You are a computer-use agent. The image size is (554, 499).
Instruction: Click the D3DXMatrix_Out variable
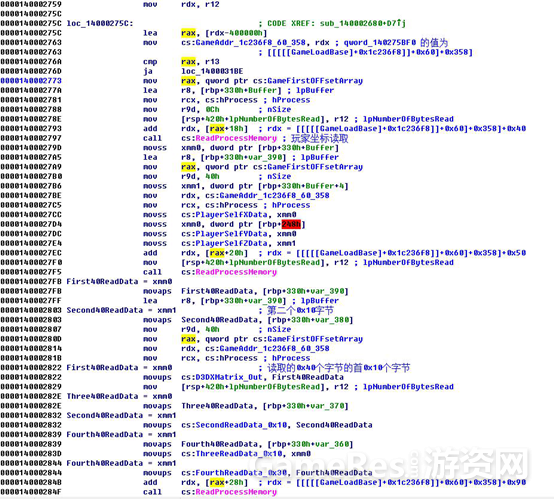point(229,377)
